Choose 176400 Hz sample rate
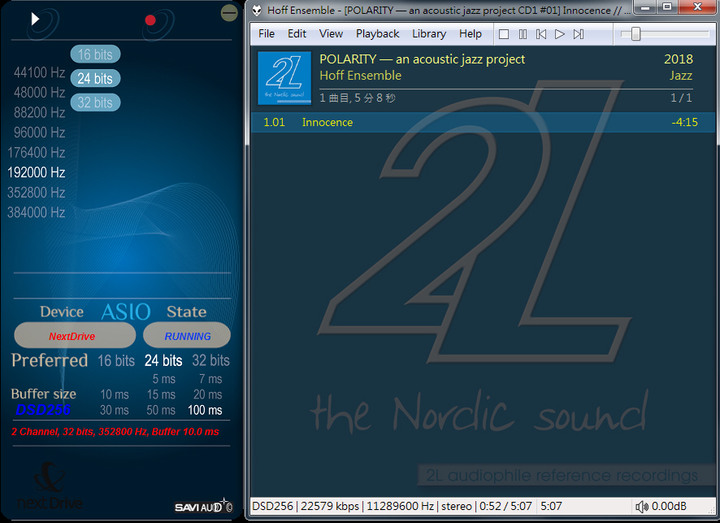 (x=36, y=152)
